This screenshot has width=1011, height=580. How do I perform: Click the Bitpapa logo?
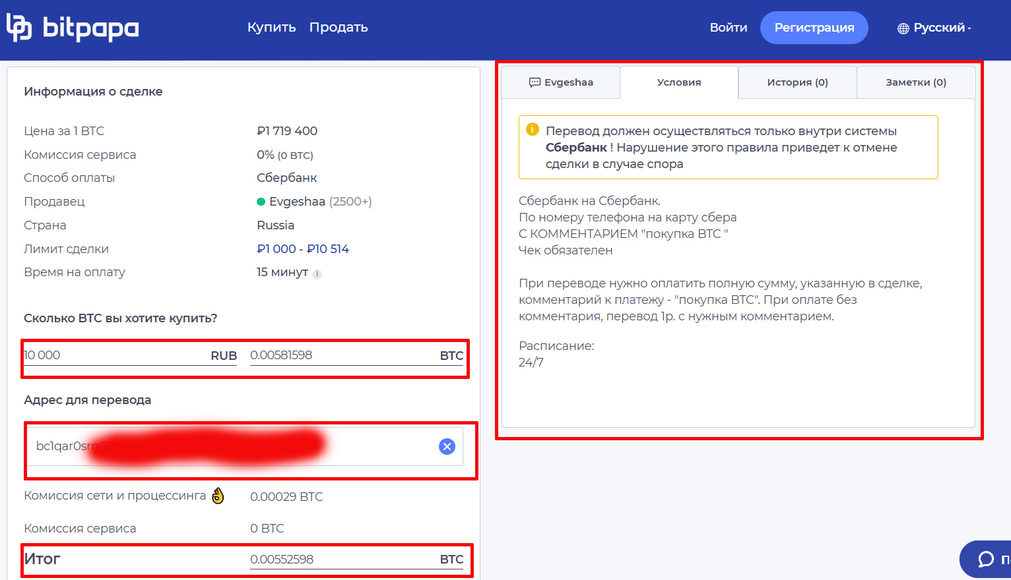(72, 28)
